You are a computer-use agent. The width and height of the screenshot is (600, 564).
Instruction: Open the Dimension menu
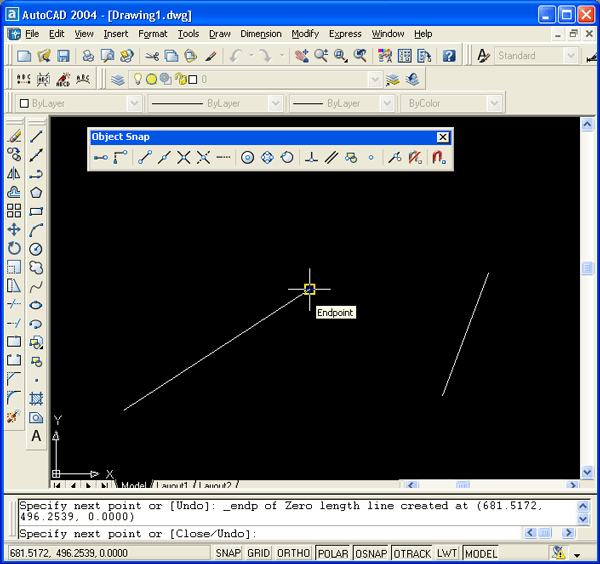click(261, 34)
